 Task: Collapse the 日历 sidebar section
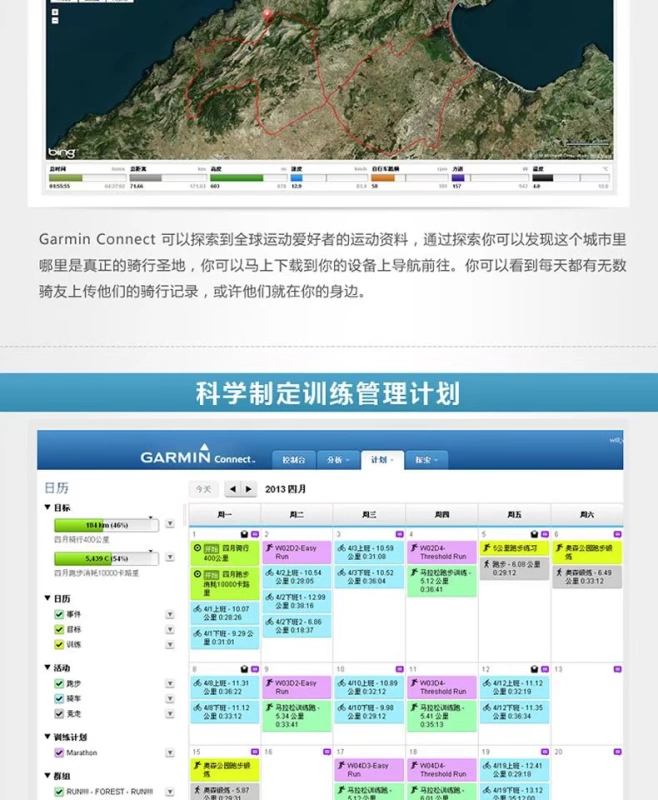pyautogui.click(x=47, y=598)
